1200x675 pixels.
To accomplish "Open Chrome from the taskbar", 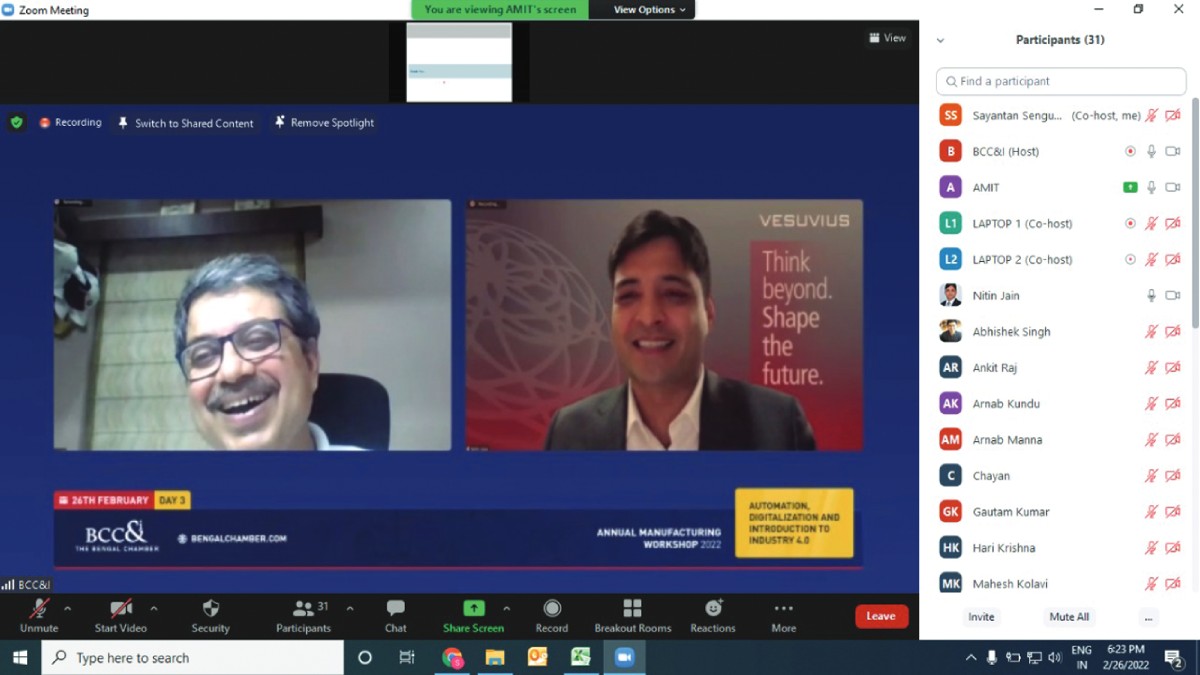I will click(453, 657).
